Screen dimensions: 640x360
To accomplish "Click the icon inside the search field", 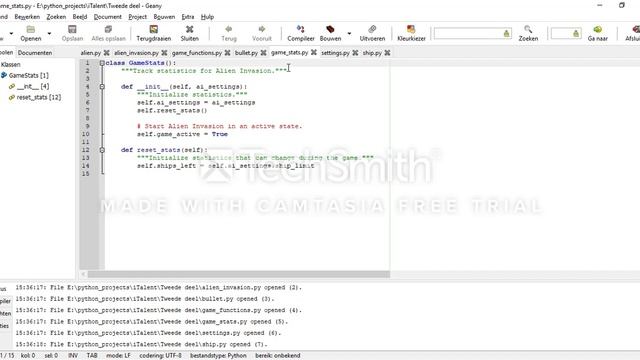I will click(x=507, y=33).
